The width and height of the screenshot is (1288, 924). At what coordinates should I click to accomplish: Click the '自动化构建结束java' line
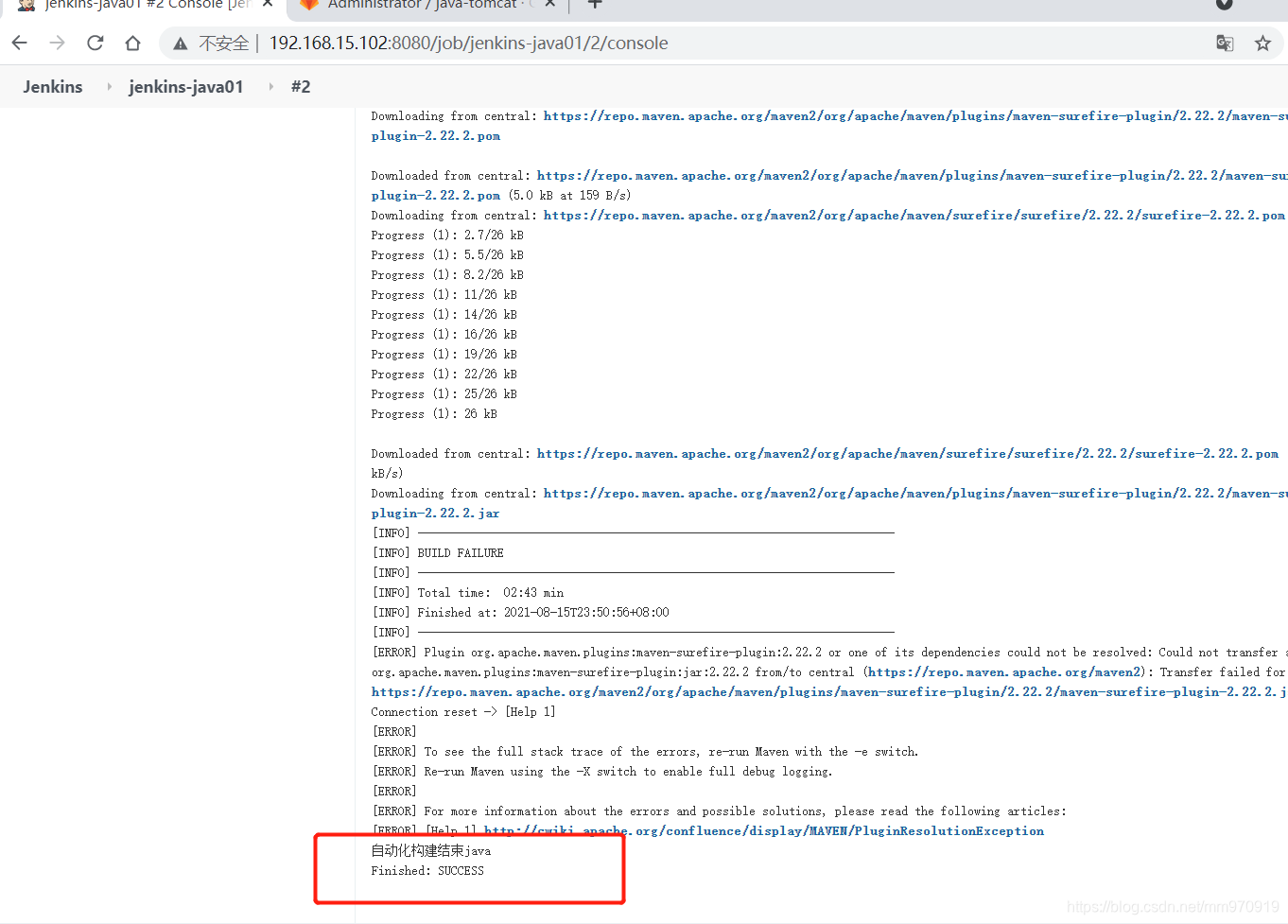(431, 851)
